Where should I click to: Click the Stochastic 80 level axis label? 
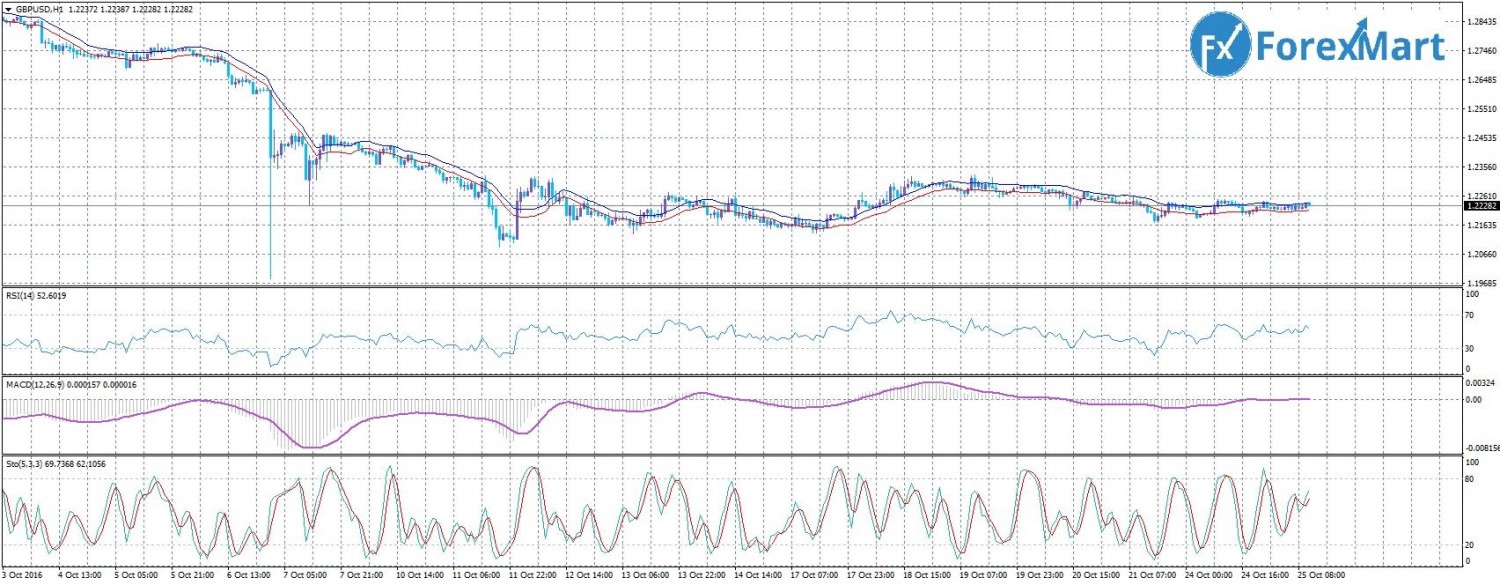[x=1471, y=479]
